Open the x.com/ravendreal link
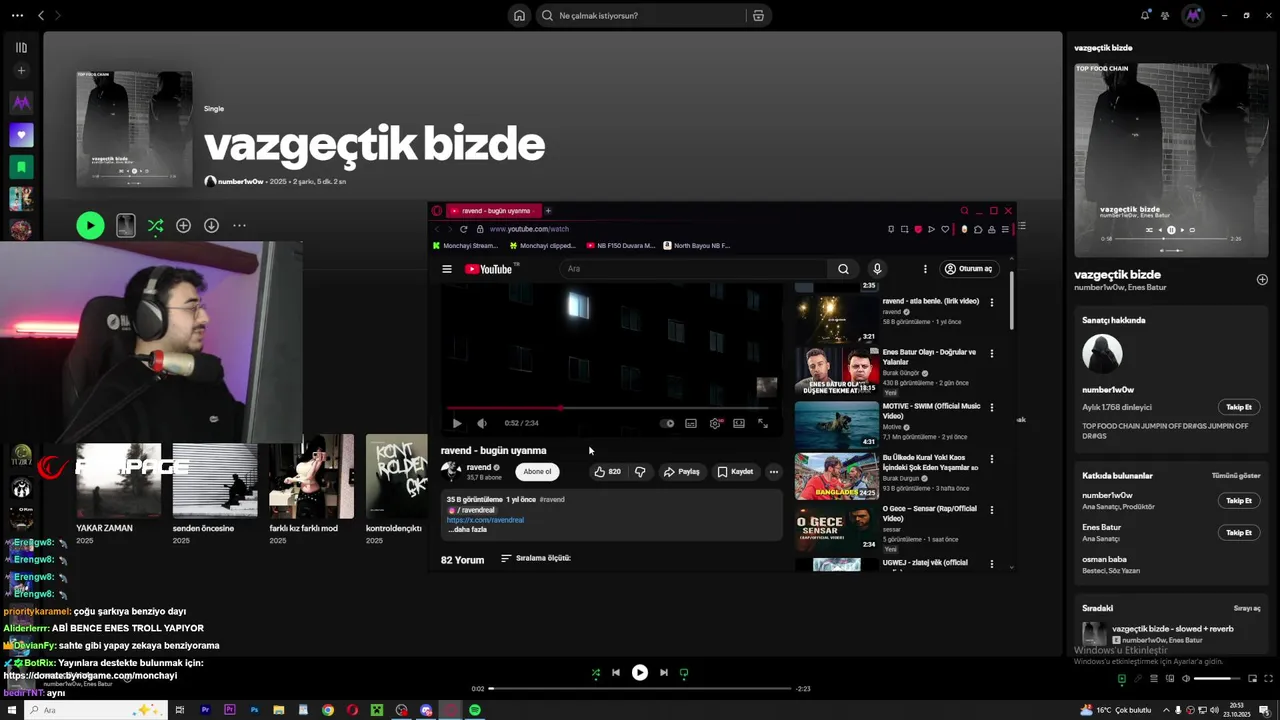This screenshot has width=1280, height=720. click(485, 520)
